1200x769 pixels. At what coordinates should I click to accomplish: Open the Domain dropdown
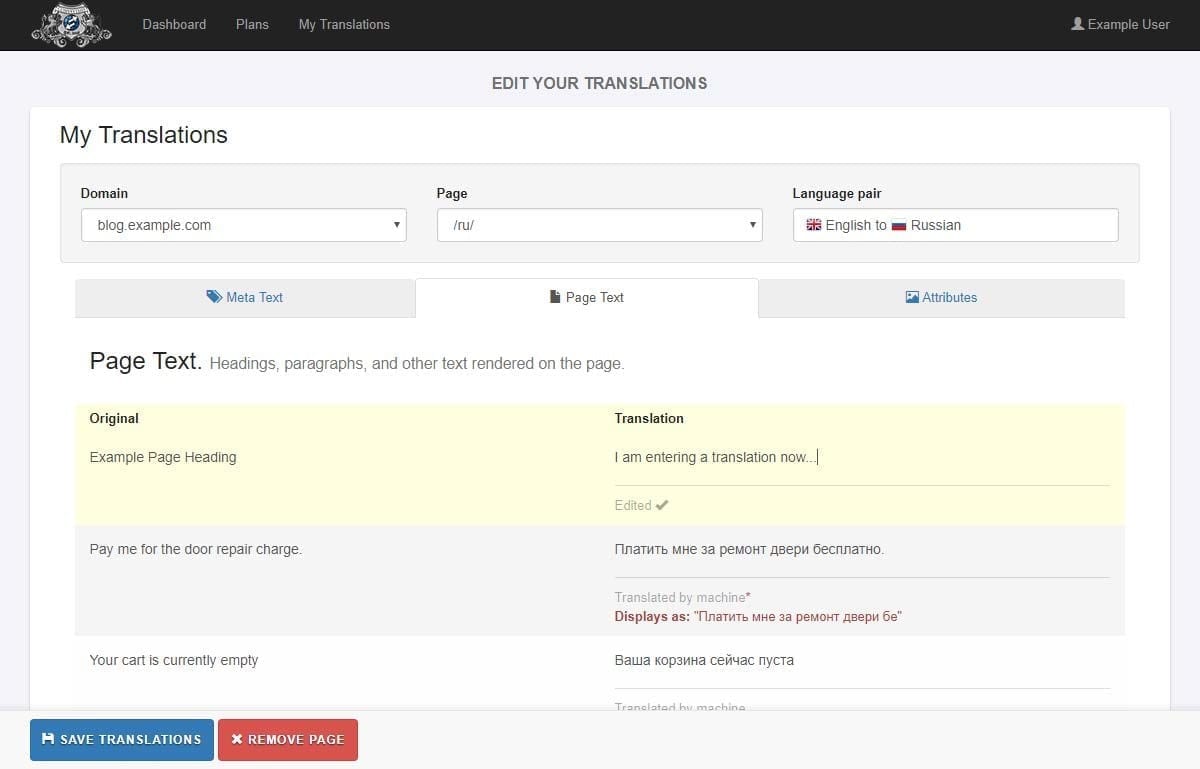click(x=243, y=225)
